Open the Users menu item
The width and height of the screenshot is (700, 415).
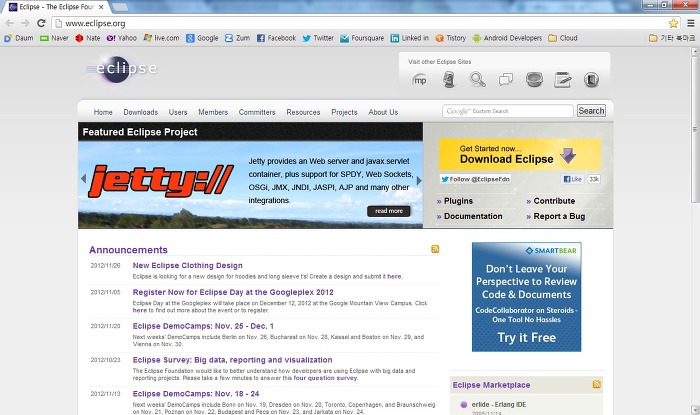pyautogui.click(x=178, y=112)
